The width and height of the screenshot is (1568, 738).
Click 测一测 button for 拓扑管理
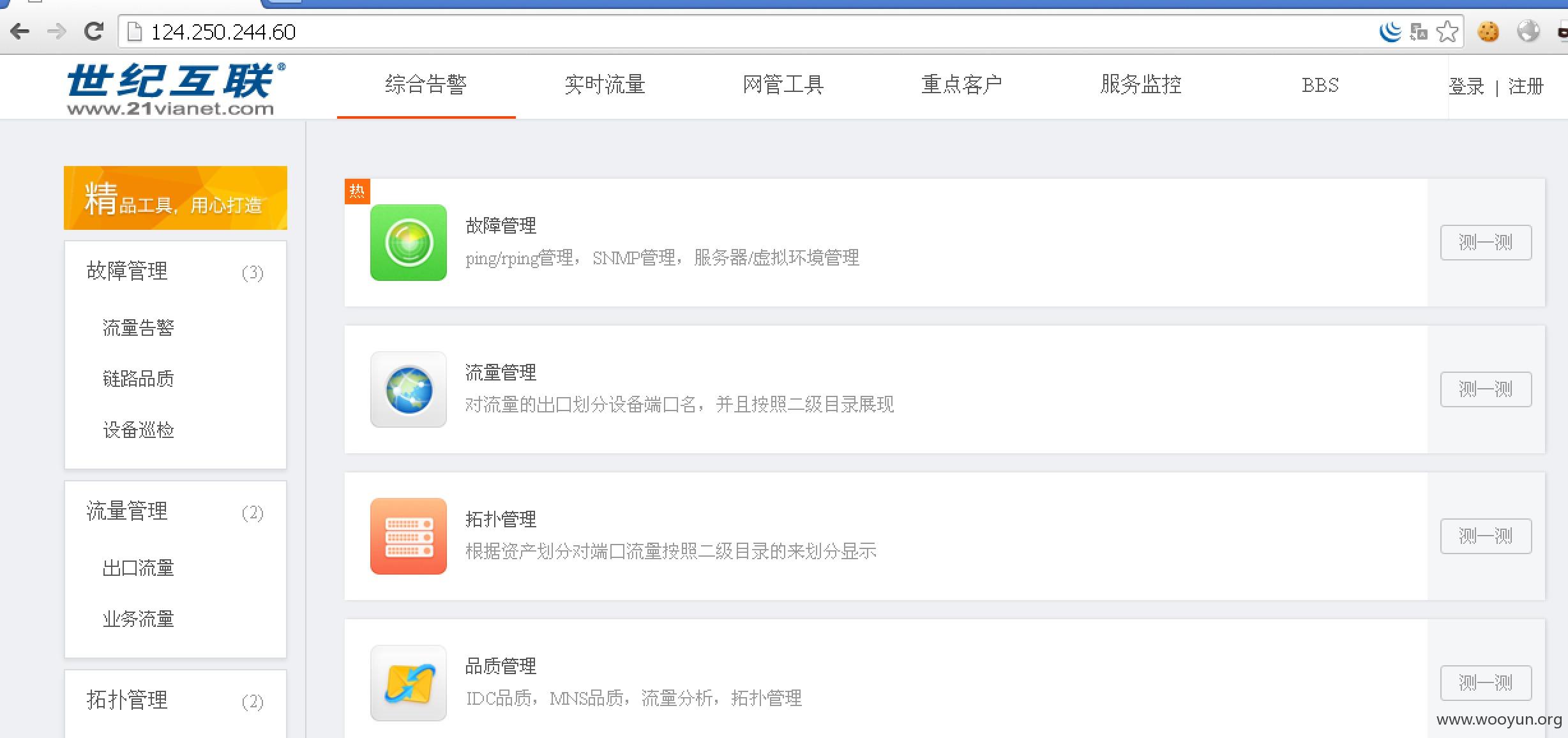1486,536
